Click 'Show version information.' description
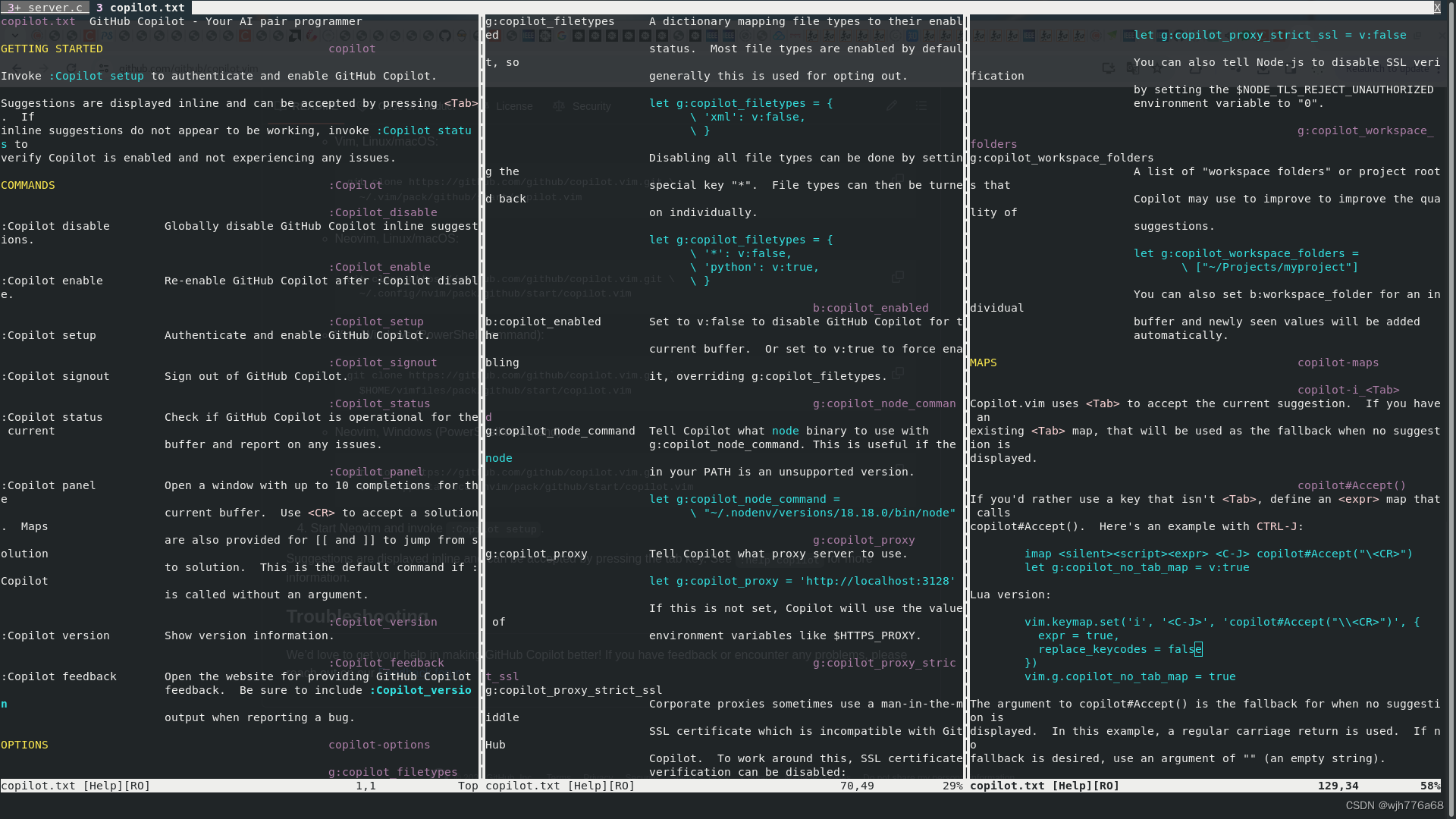The height and width of the screenshot is (819, 1456). [249, 635]
